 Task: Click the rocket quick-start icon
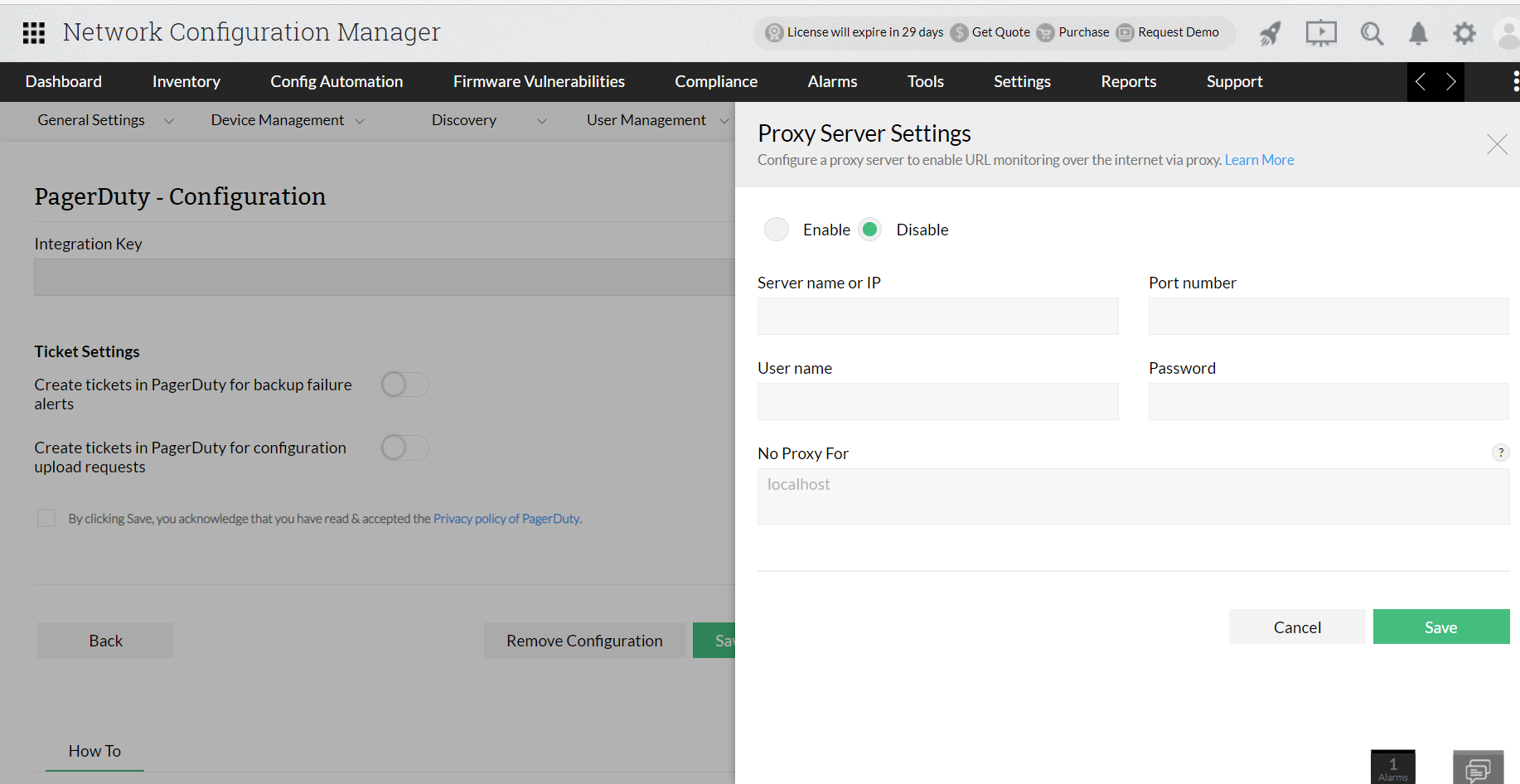click(x=1270, y=33)
